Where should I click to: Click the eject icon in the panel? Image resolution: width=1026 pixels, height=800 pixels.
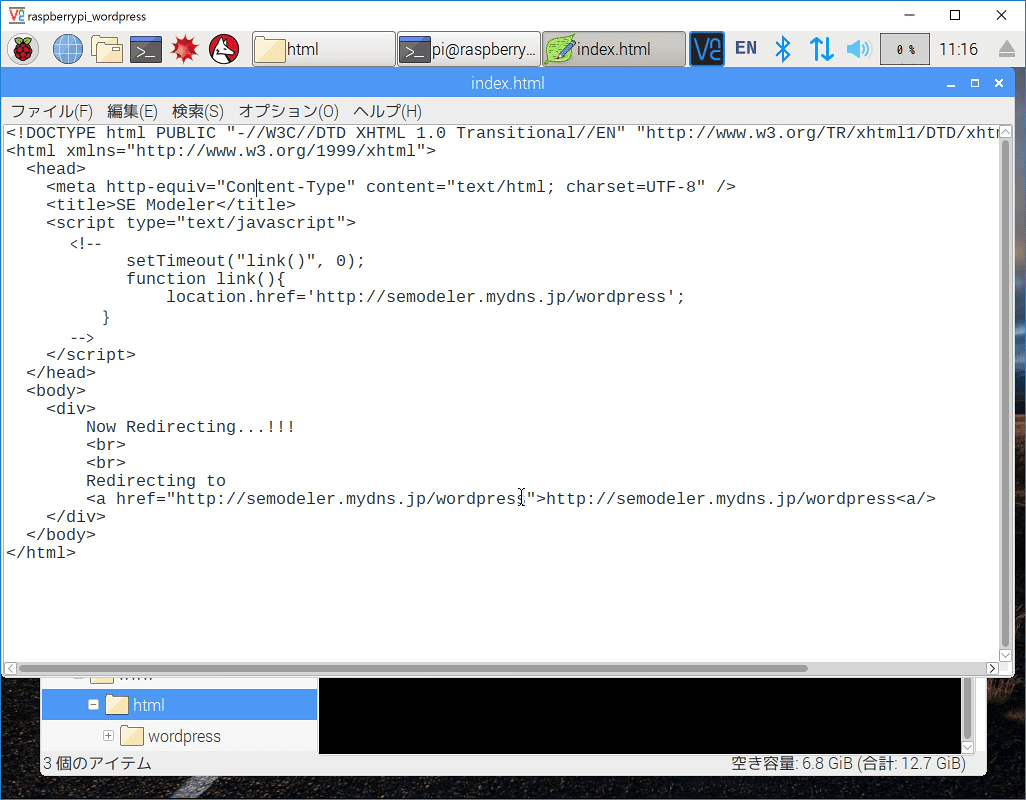pos(1007,49)
